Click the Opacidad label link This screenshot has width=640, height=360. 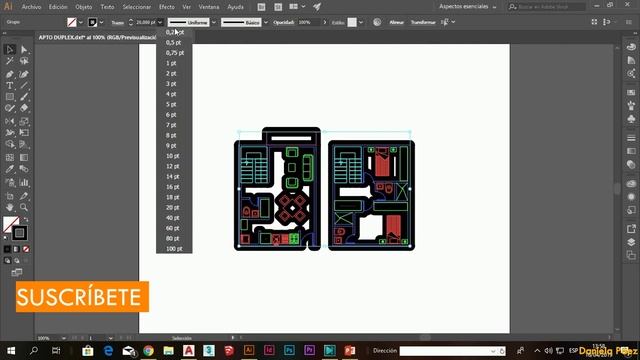pos(284,22)
